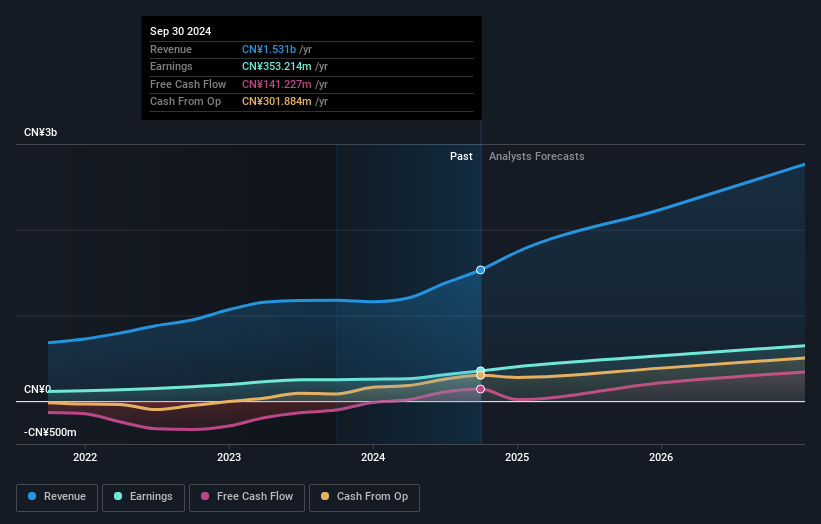Click the orange dot beside Cash From Op

tap(326, 497)
